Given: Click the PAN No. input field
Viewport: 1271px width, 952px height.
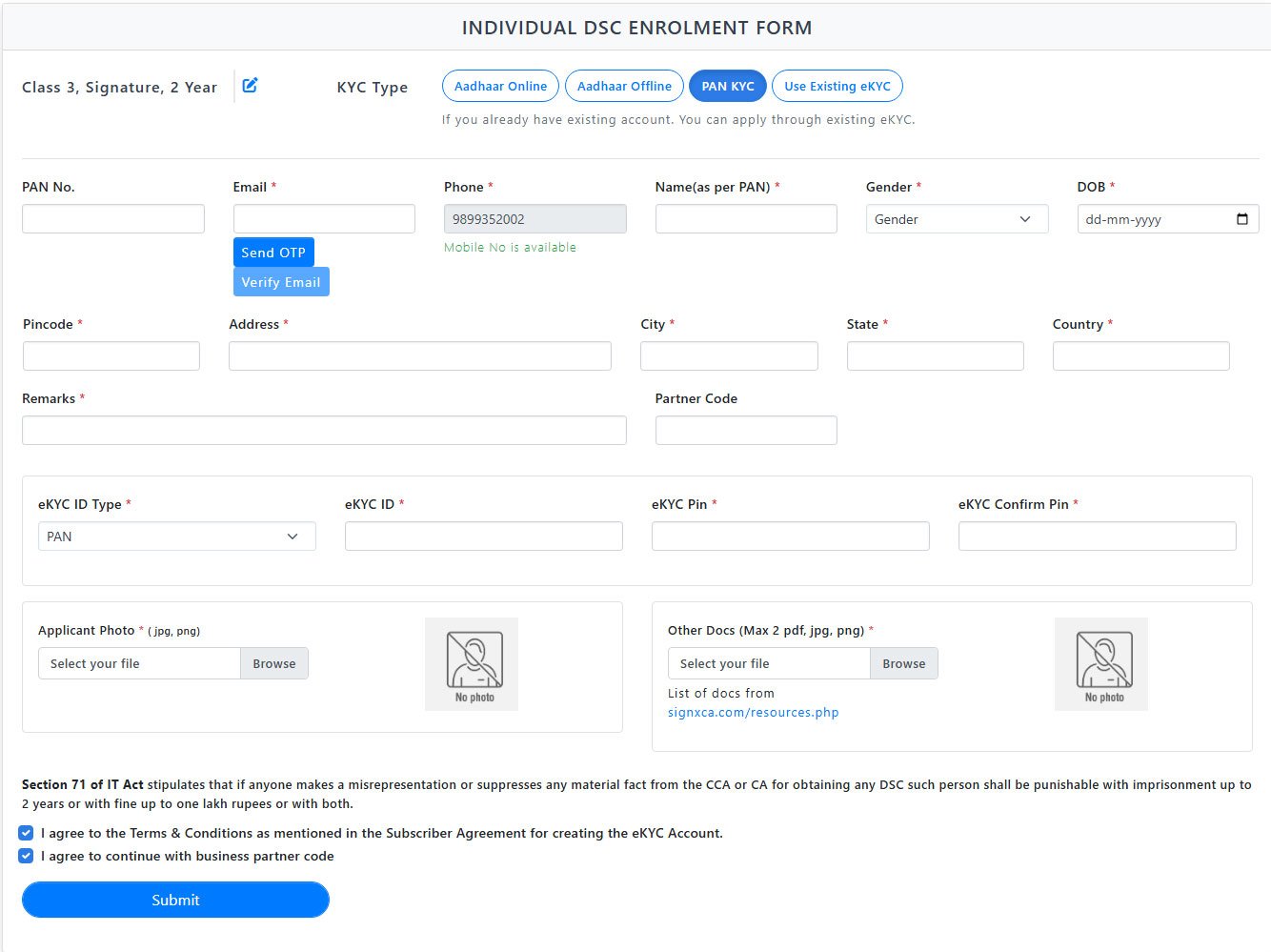Looking at the screenshot, I should 113,219.
